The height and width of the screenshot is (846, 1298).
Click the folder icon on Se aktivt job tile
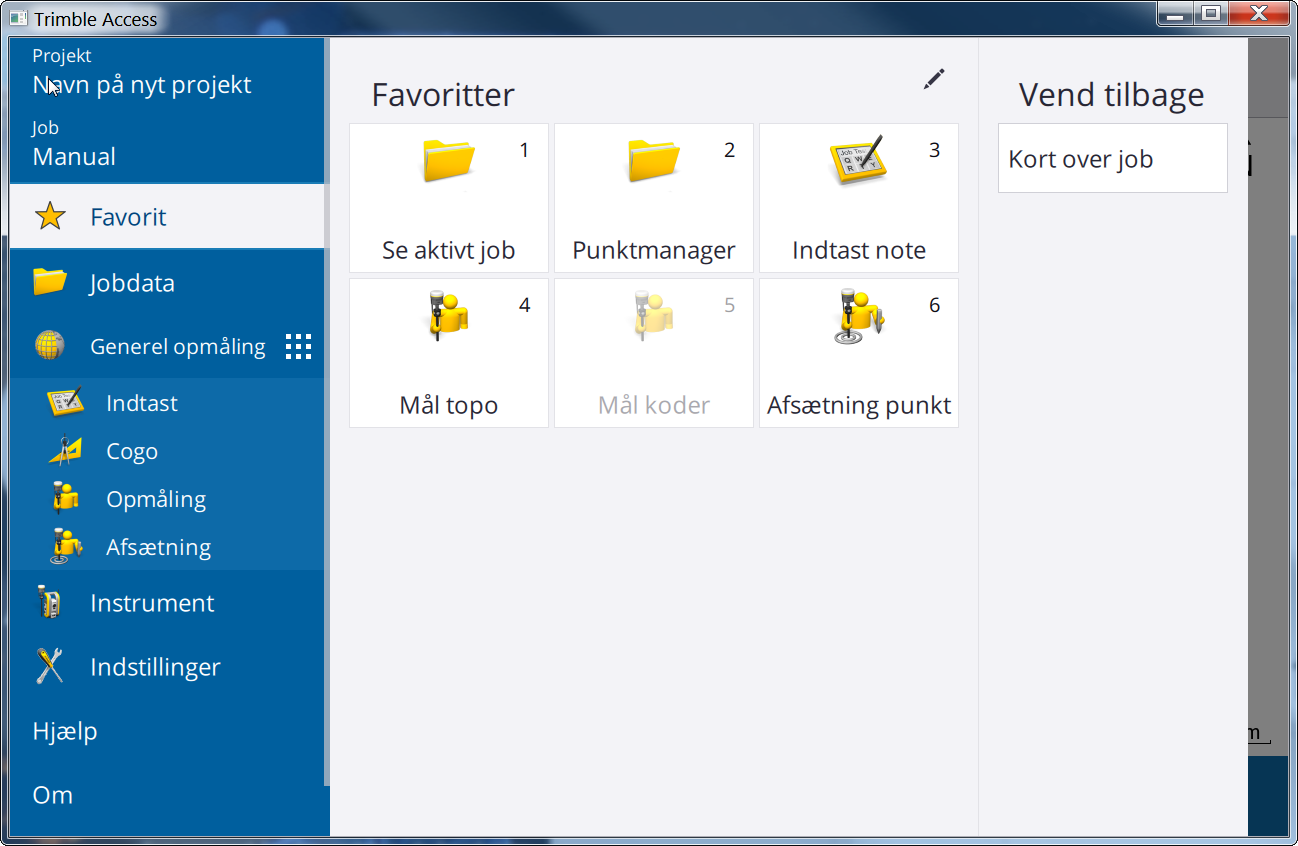(449, 160)
